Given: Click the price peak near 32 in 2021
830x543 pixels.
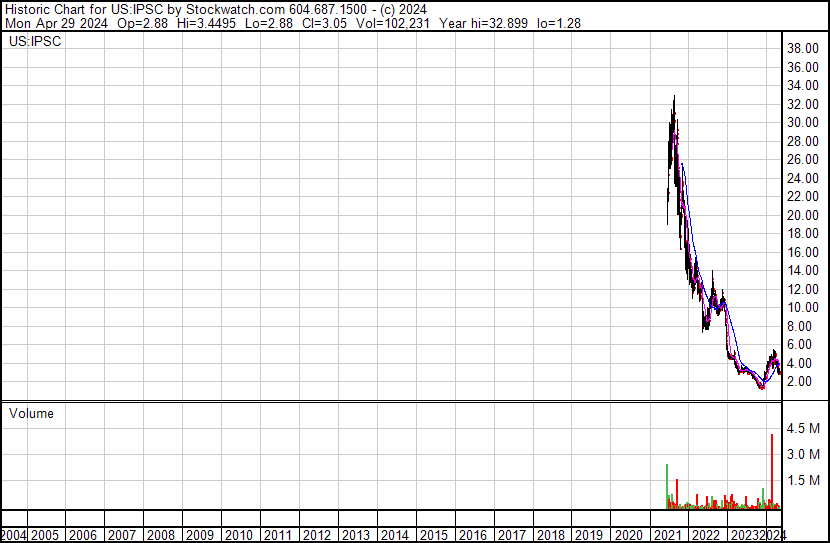Looking at the screenshot, I should coord(674,98).
